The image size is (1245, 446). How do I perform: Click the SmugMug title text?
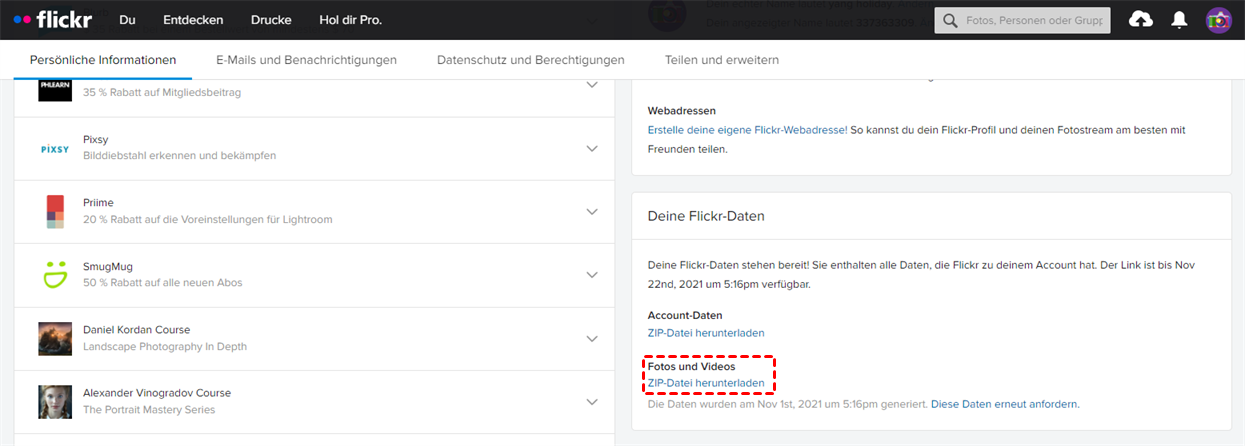[108, 266]
